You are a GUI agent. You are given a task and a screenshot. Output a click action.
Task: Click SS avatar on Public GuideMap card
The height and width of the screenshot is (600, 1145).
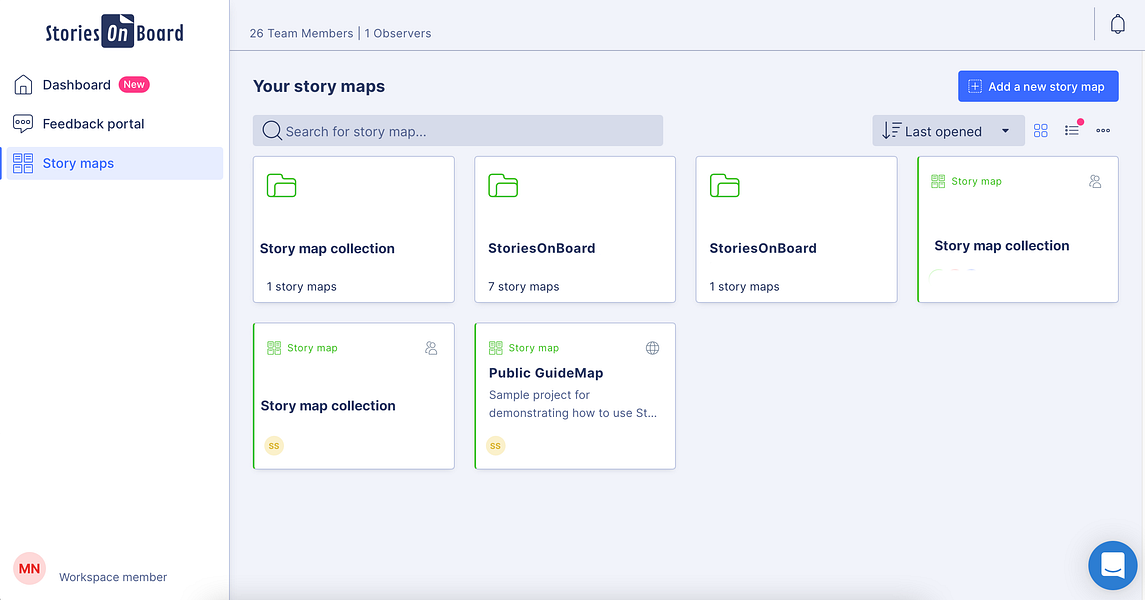pos(495,445)
